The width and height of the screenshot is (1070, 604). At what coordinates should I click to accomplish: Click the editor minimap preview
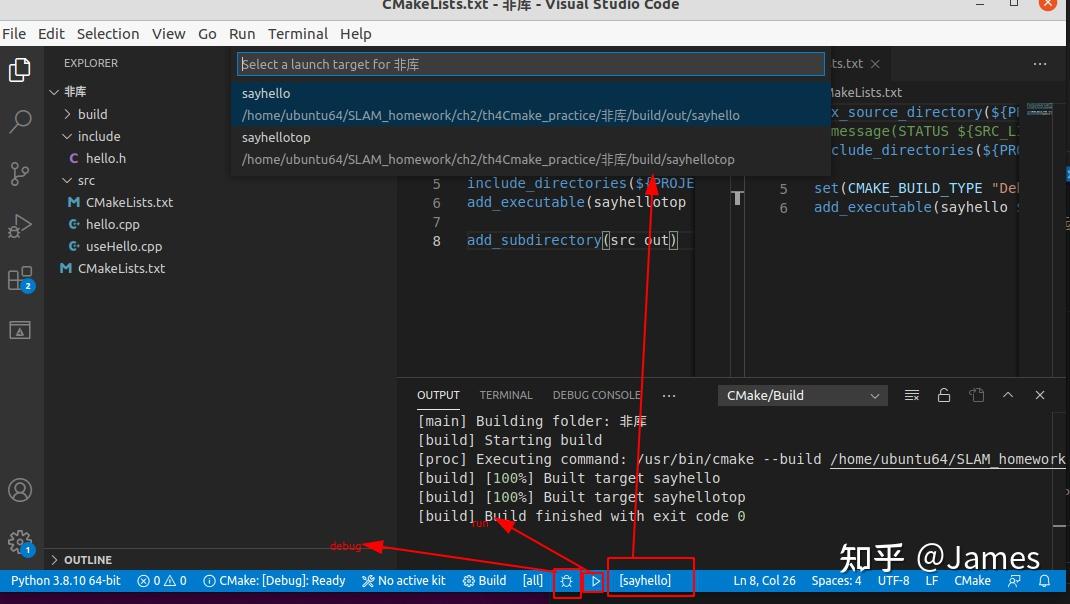tap(1039, 109)
